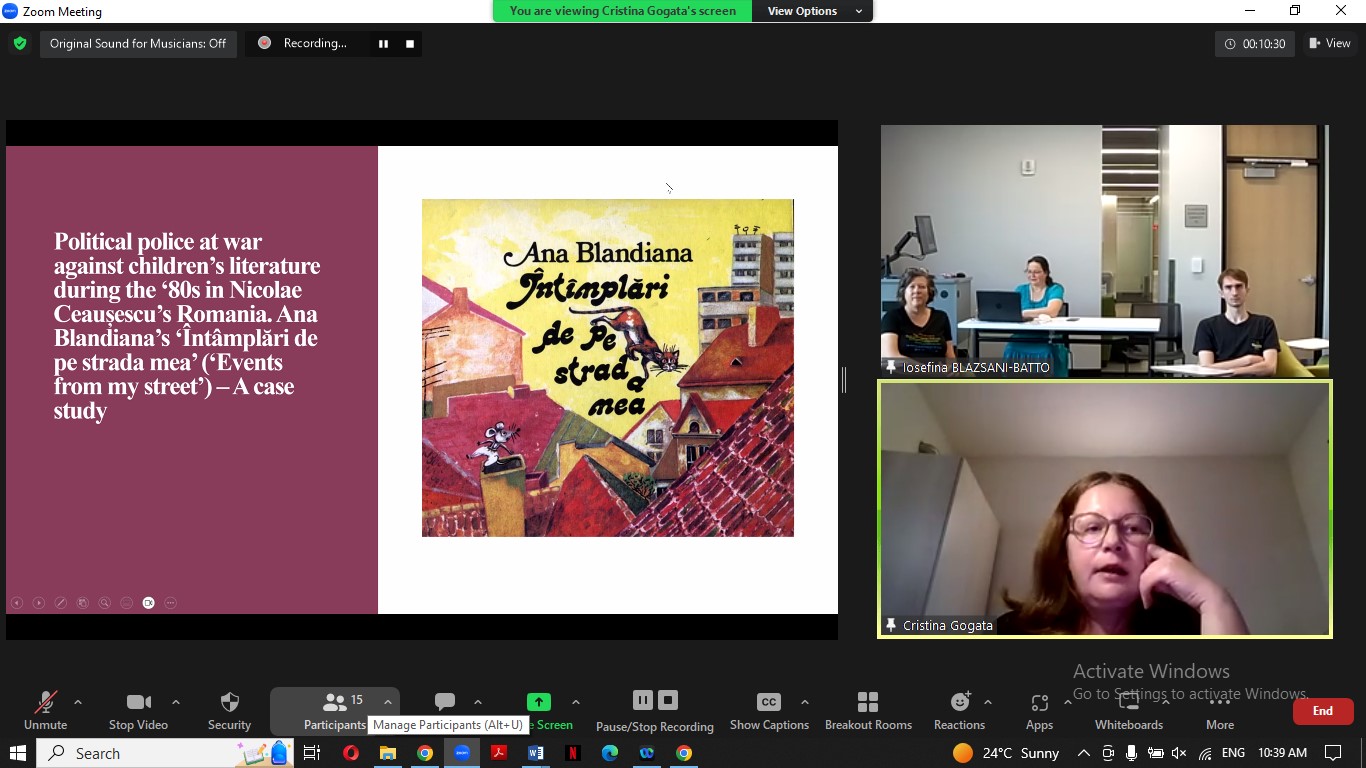
Task: Stop Video camera button
Action: (x=138, y=711)
